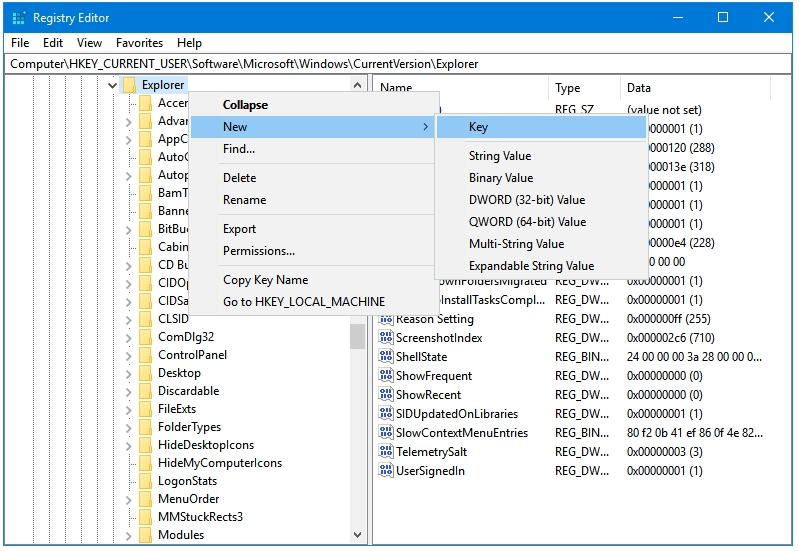The height and width of the screenshot is (551, 799).
Task: Open the Help menu
Action: tap(189, 43)
